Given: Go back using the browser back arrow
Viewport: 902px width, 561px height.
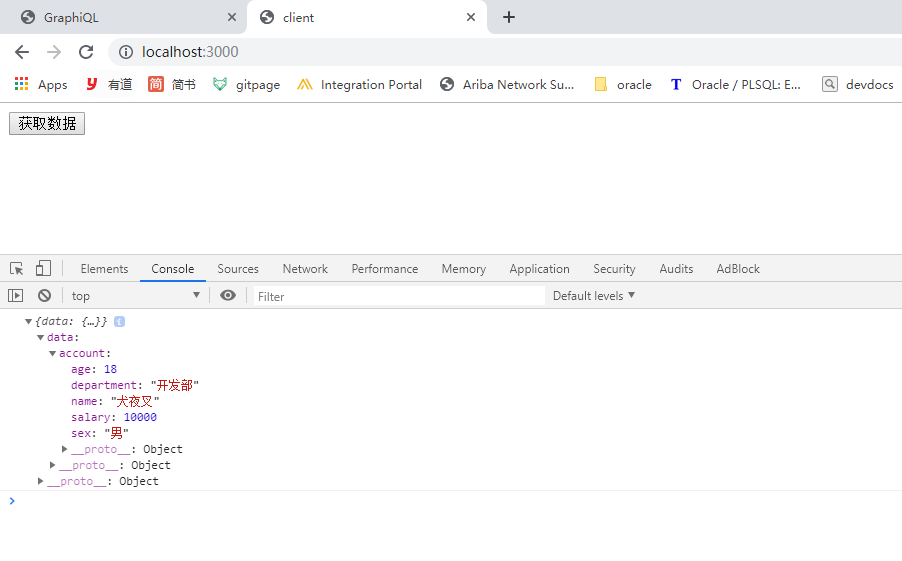Looking at the screenshot, I should 22,52.
